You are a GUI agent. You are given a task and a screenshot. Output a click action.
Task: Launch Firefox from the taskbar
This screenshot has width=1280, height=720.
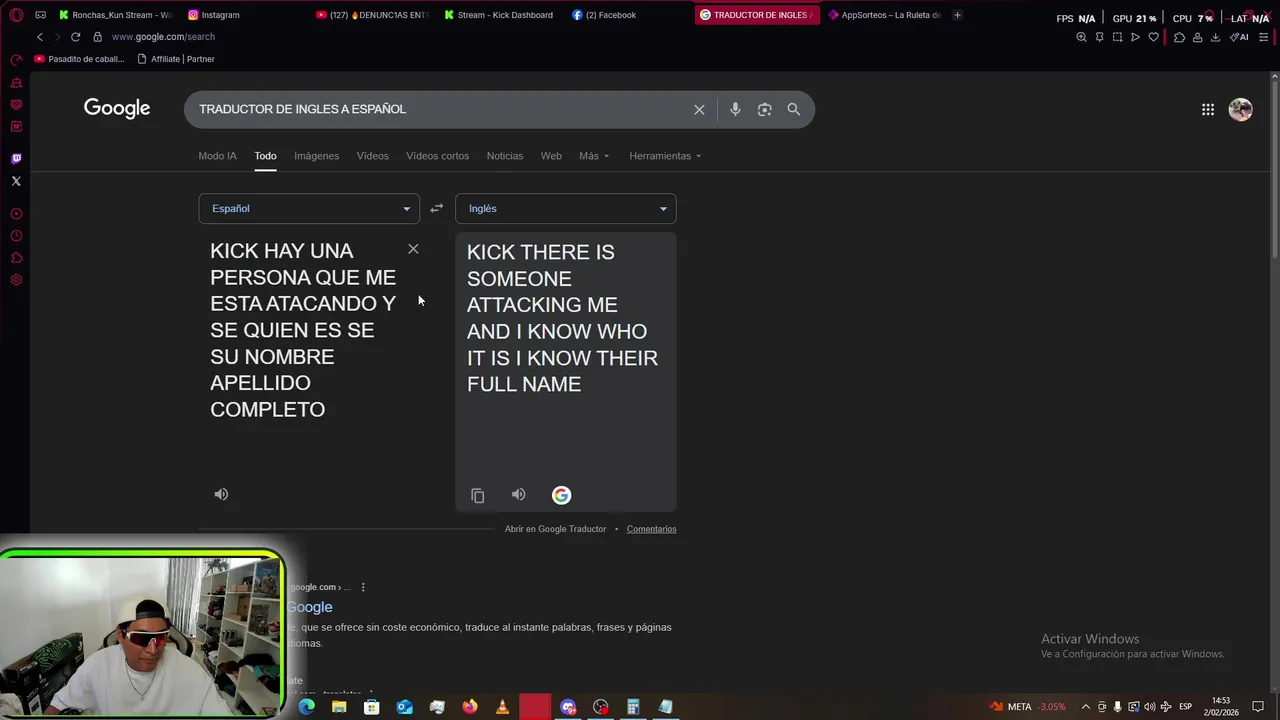[x=470, y=707]
